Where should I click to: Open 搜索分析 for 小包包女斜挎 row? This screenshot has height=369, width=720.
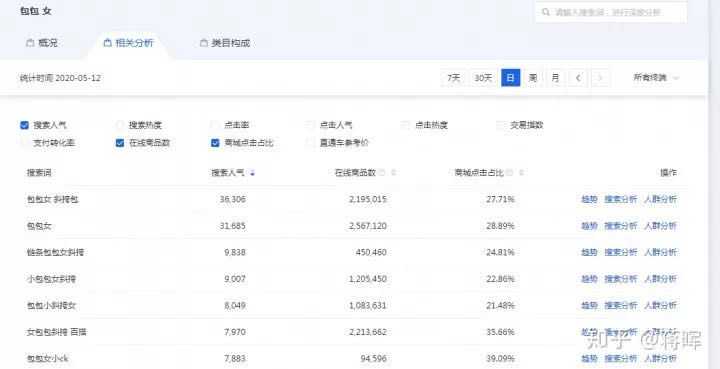[621, 279]
